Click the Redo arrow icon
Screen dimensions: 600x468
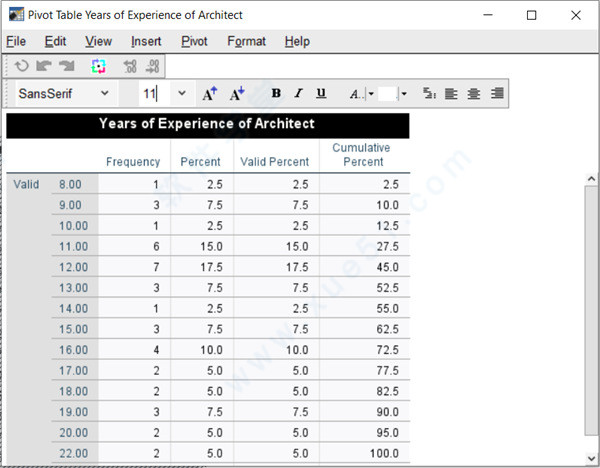click(x=66, y=67)
